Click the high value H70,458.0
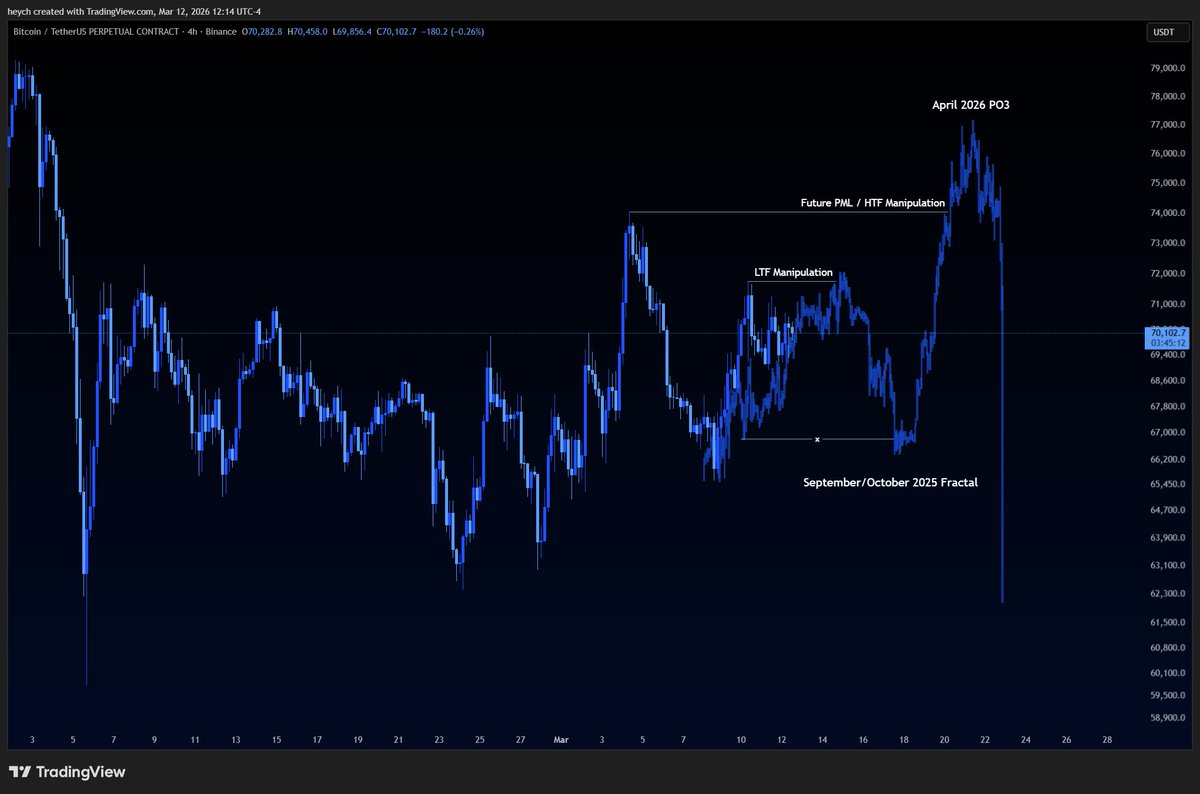This screenshot has height=794, width=1200. (309, 32)
